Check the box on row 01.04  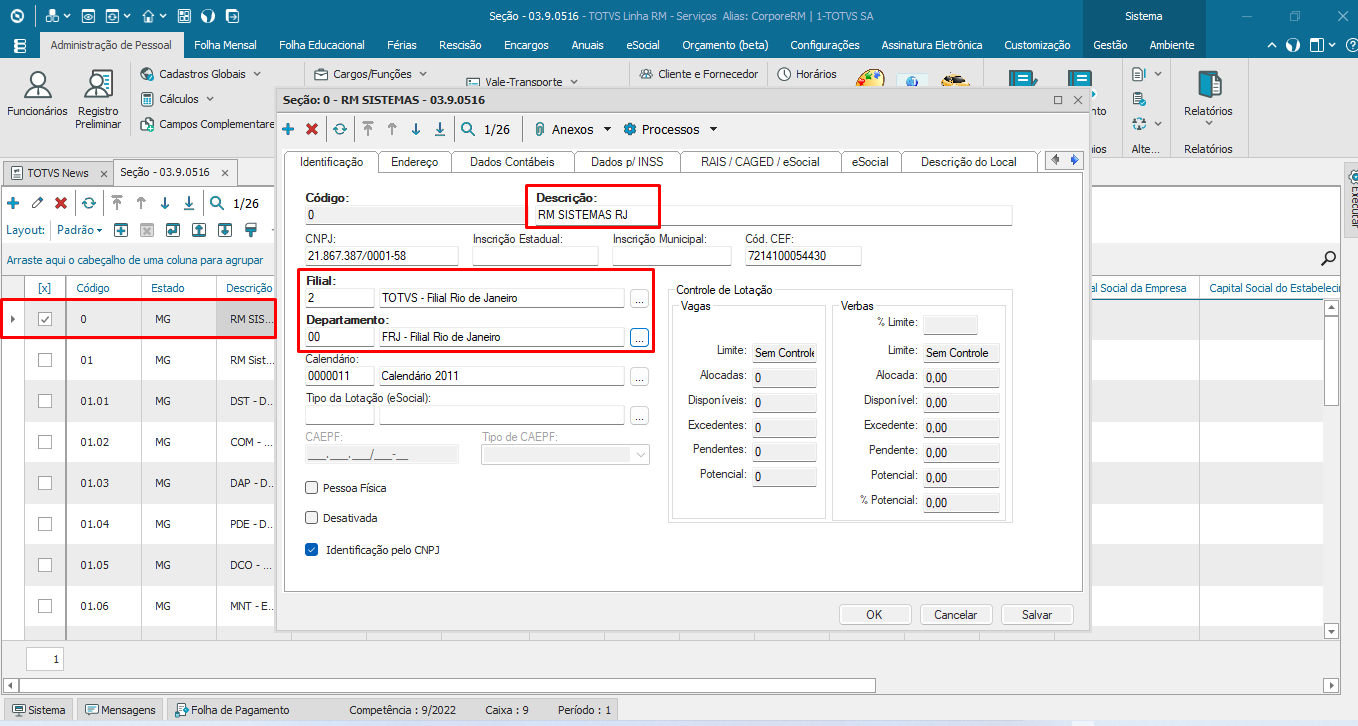pos(45,524)
